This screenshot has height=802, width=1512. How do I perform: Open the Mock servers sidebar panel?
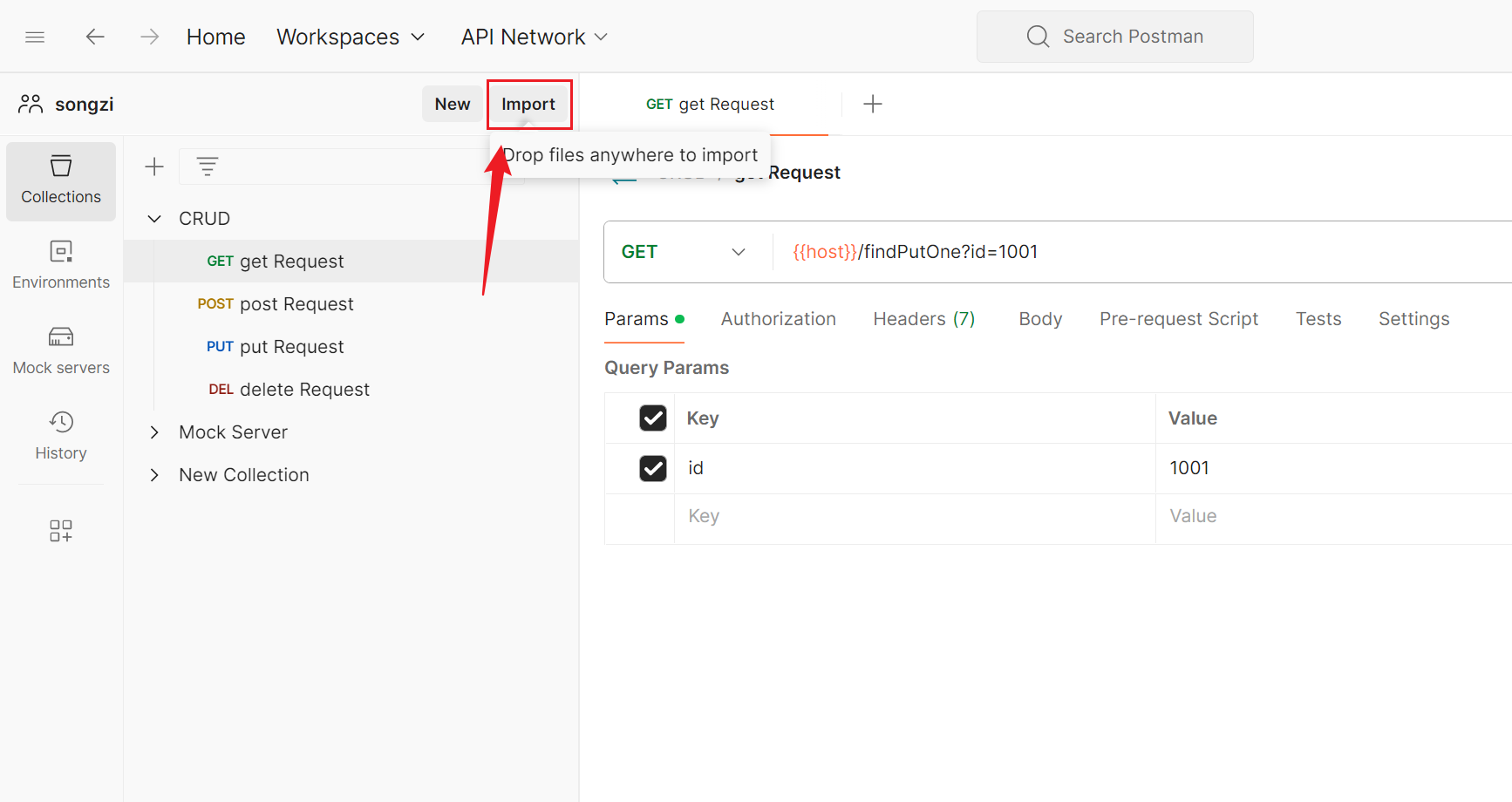pyautogui.click(x=61, y=351)
